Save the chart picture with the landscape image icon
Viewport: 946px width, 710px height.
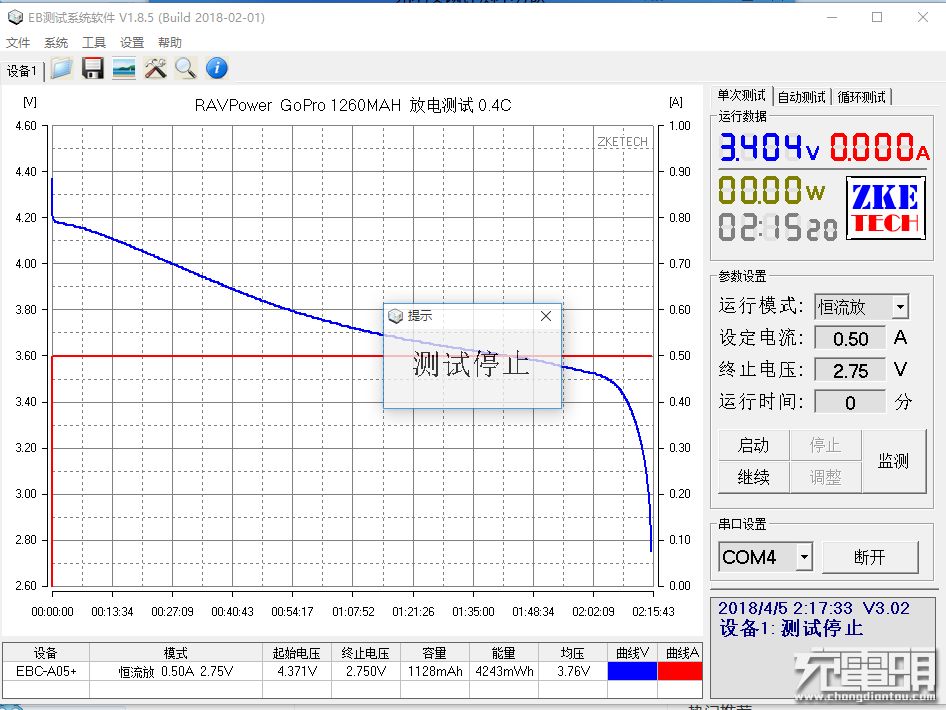(x=124, y=69)
